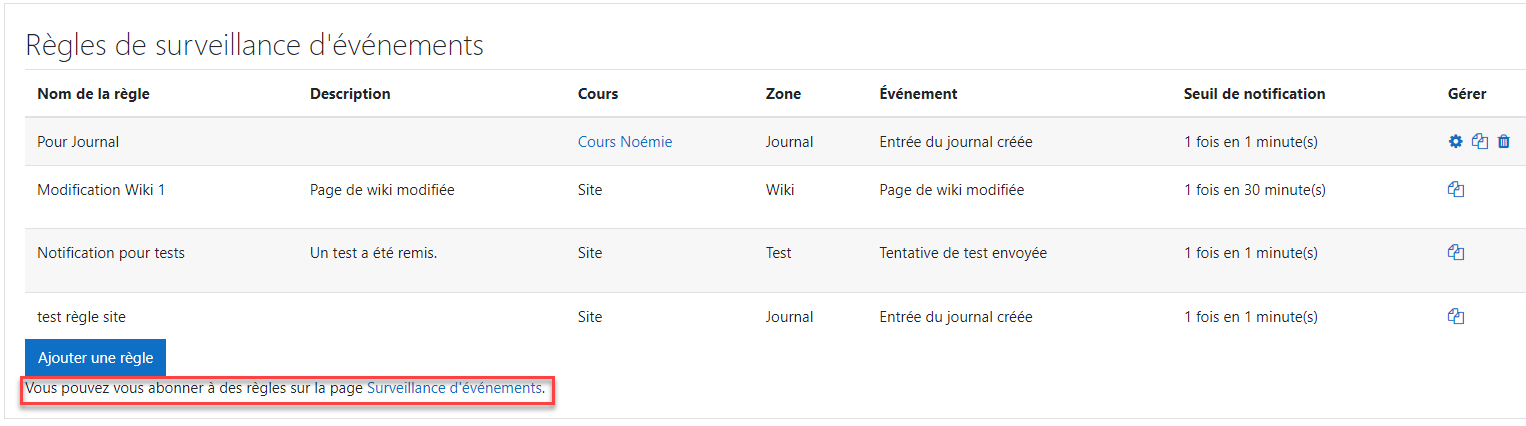Click the Règles de surveillance d'événements heading

pyautogui.click(x=254, y=45)
